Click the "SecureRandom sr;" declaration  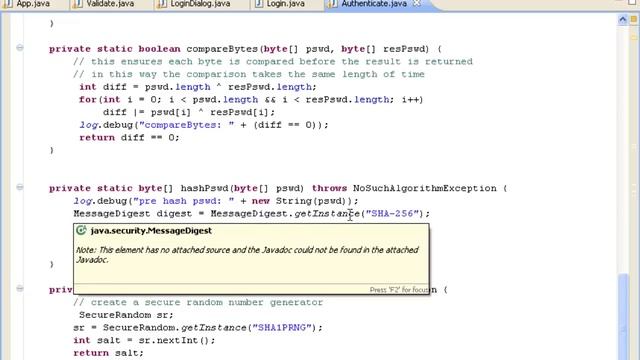126,315
